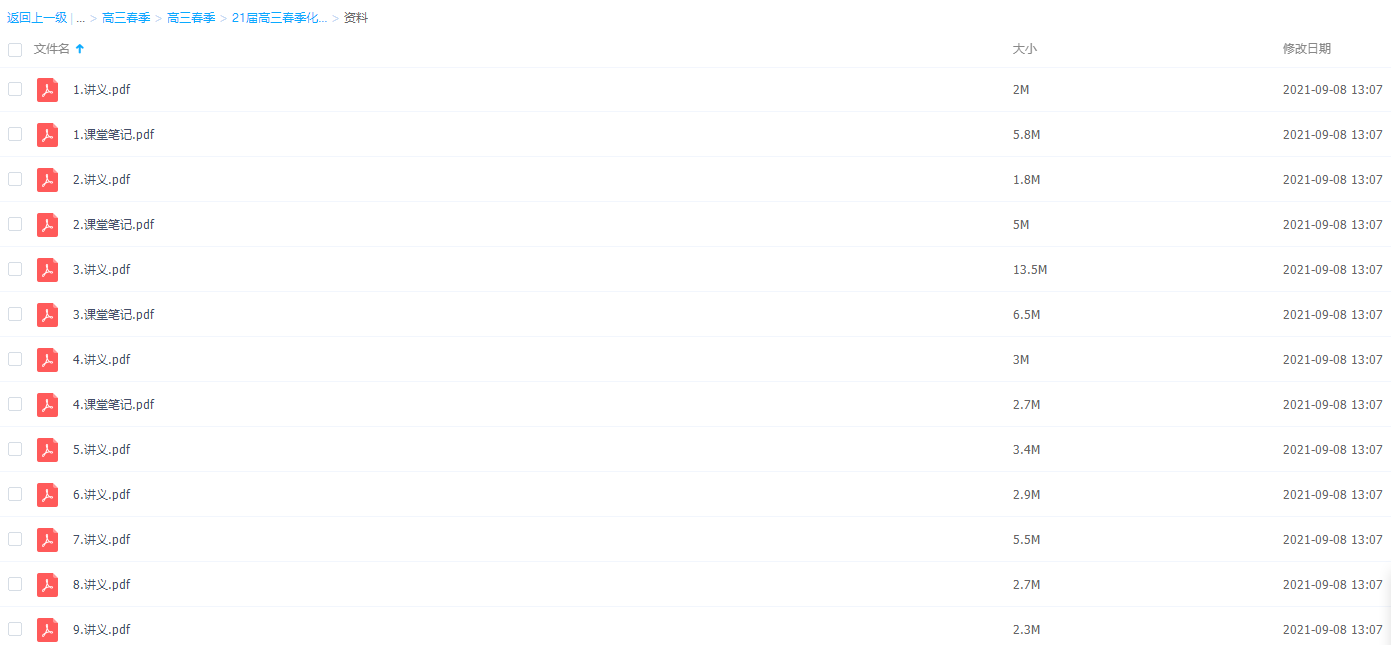Sort by 修改日期 column header
Image resolution: width=1391 pixels, height=645 pixels.
1307,49
